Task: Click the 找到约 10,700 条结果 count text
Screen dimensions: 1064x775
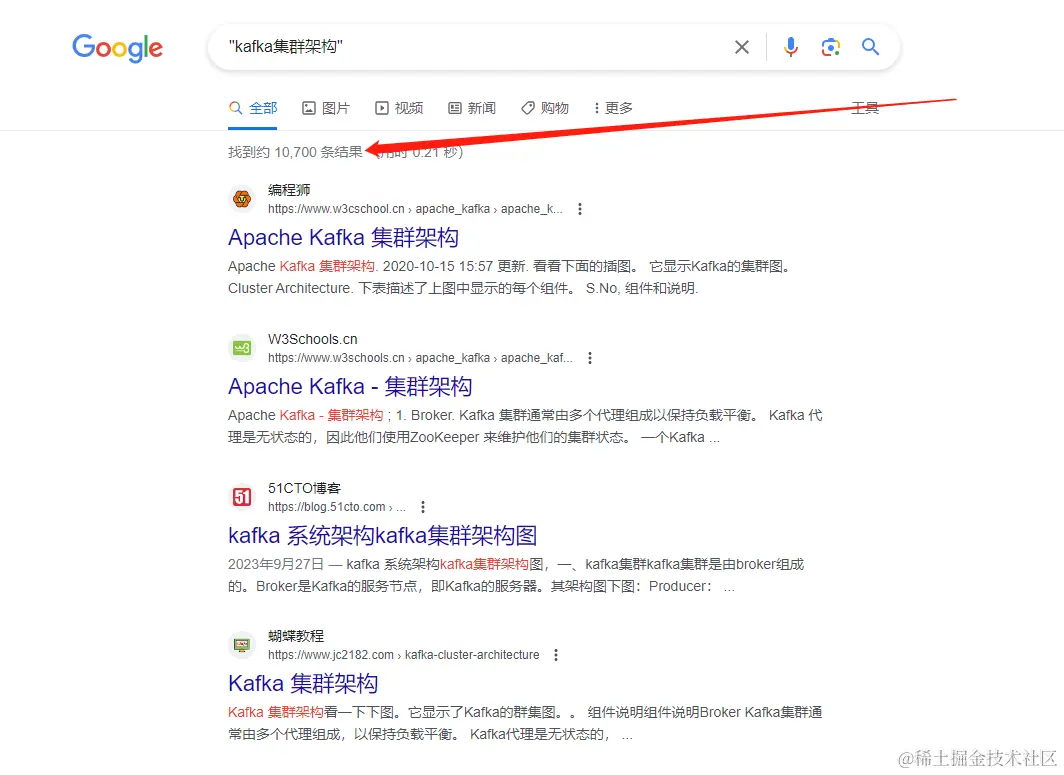Action: coord(295,152)
